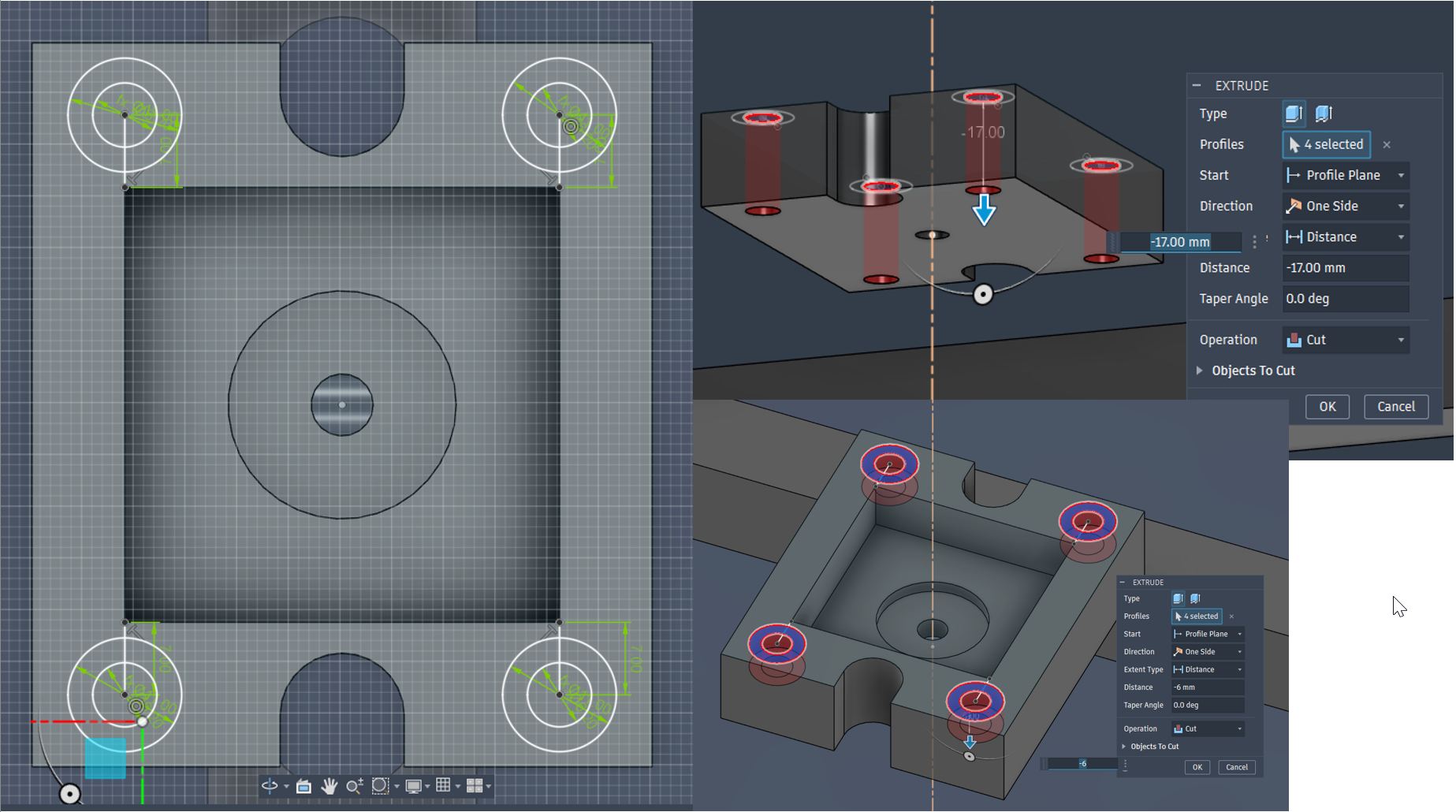Screen dimensions: 1456x812
Task: Select the Orbit tool in navigation bar
Action: [270, 786]
